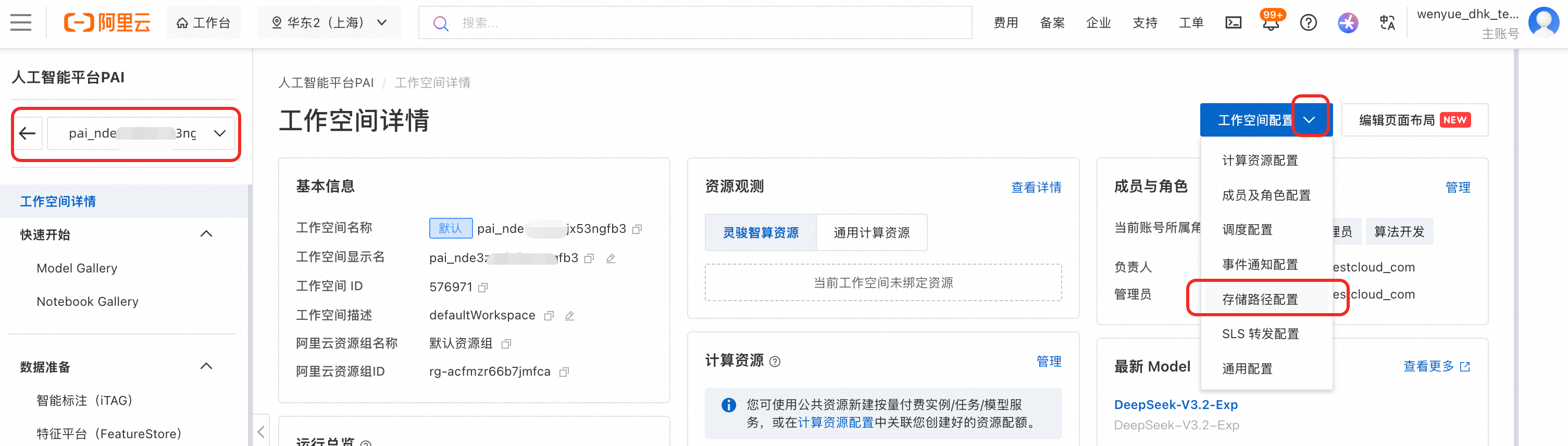Click the 默认 tag next to workspace name
Viewport: 1568px width, 446px height.
(x=451, y=228)
